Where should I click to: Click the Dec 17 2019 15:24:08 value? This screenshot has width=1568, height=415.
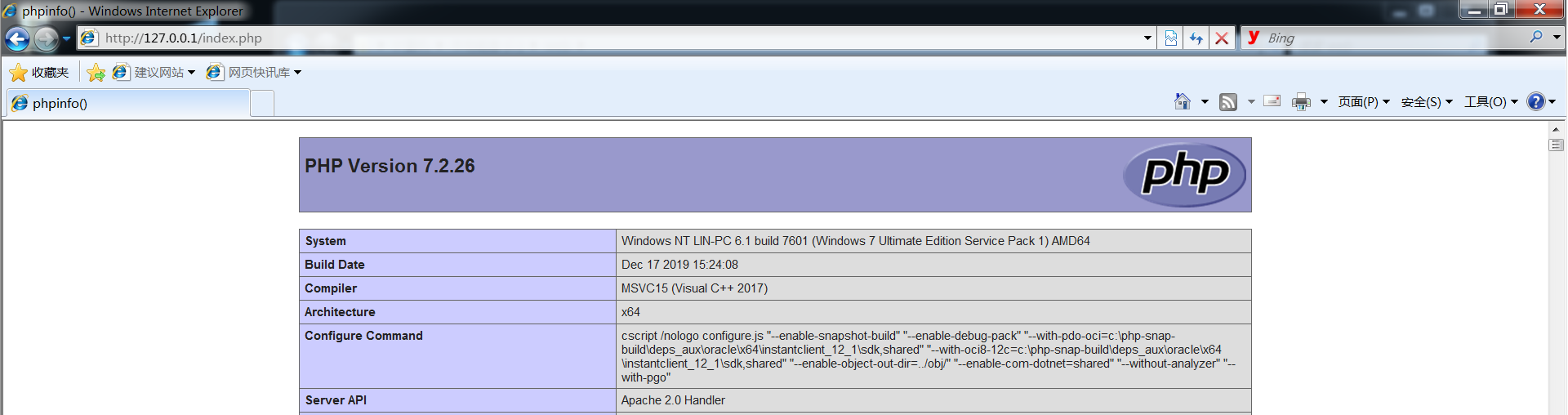[x=679, y=265]
